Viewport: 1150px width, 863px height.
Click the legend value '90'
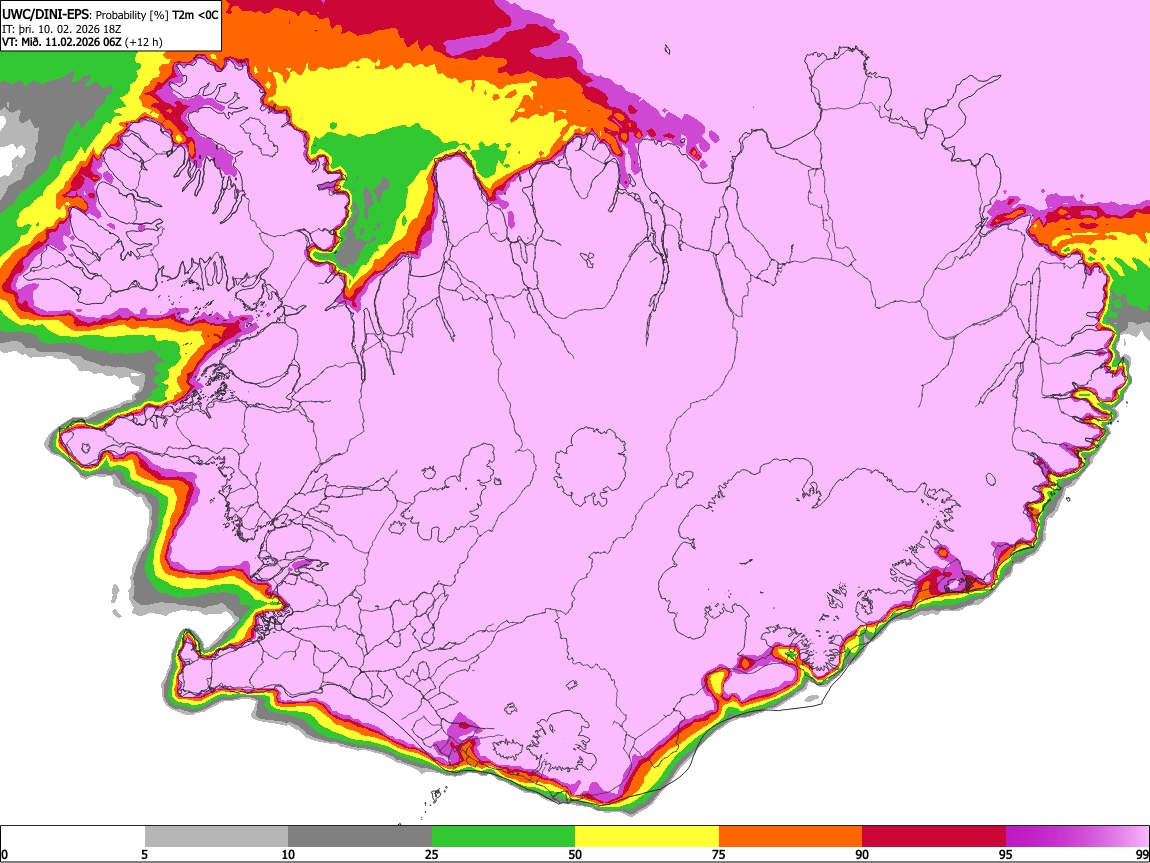[x=862, y=854]
